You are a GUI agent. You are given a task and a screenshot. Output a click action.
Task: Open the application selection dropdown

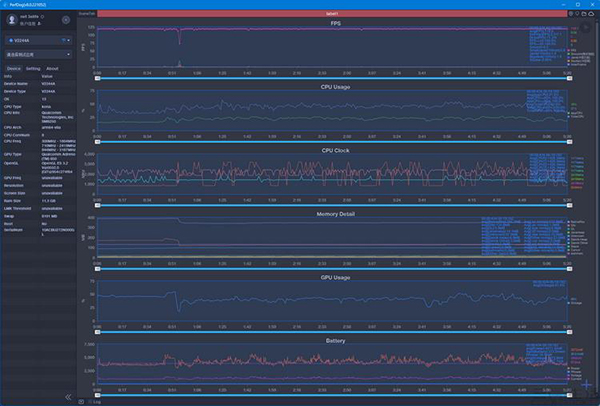pos(38,54)
